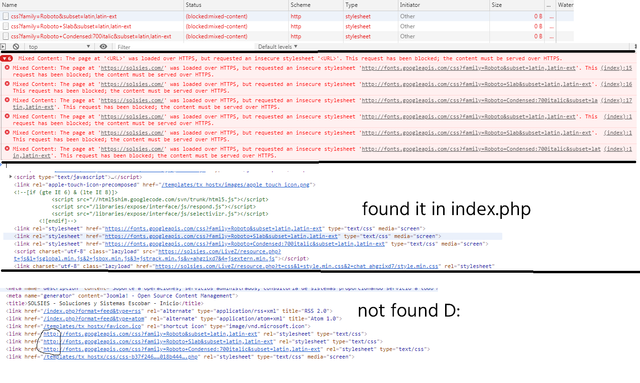This screenshot has height=383, width=640.
Task: Open the favicon.ico href link
Action: (x=92, y=326)
